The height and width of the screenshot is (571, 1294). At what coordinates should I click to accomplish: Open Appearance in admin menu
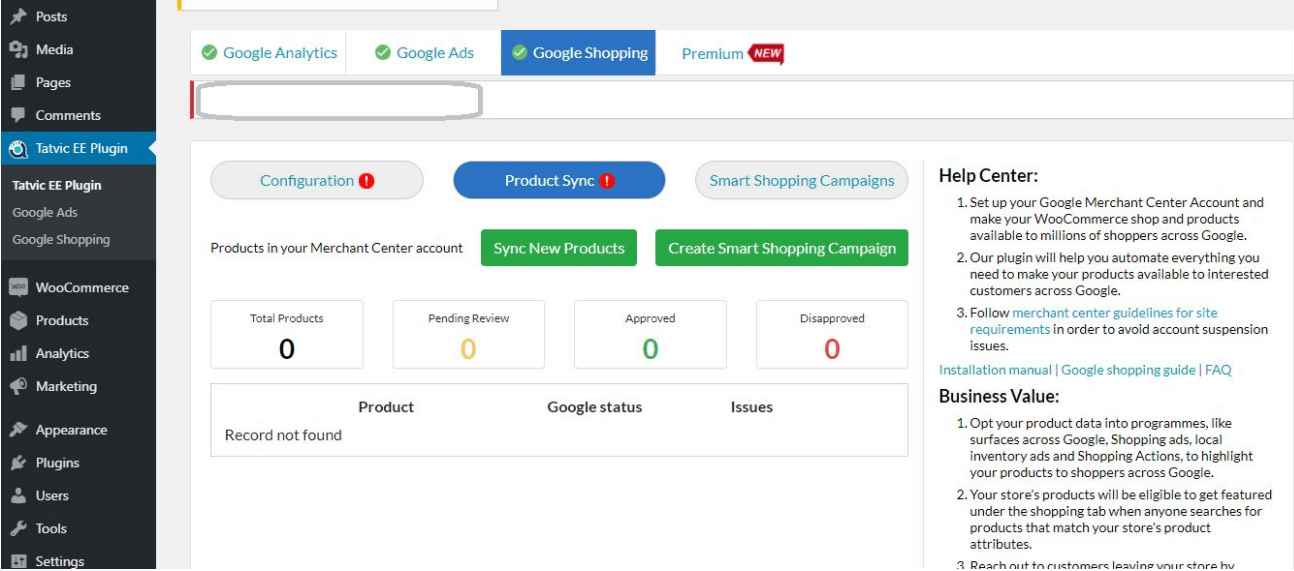pyautogui.click(x=78, y=430)
